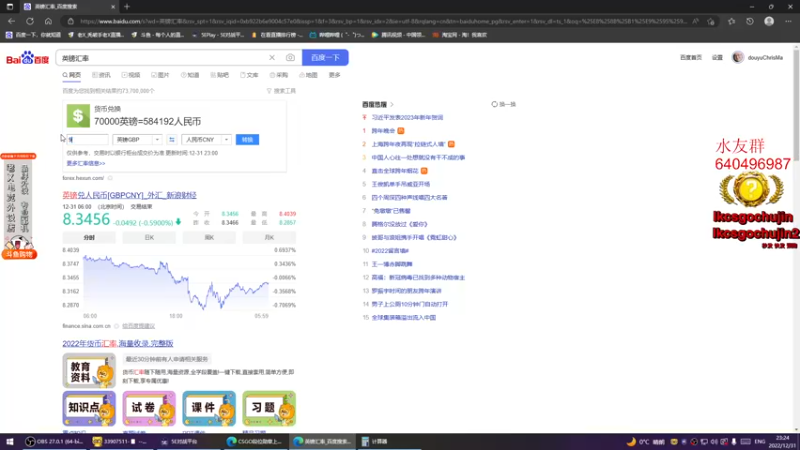Switch to the 资讯 tab
The height and width of the screenshot is (450, 800).
102,75
